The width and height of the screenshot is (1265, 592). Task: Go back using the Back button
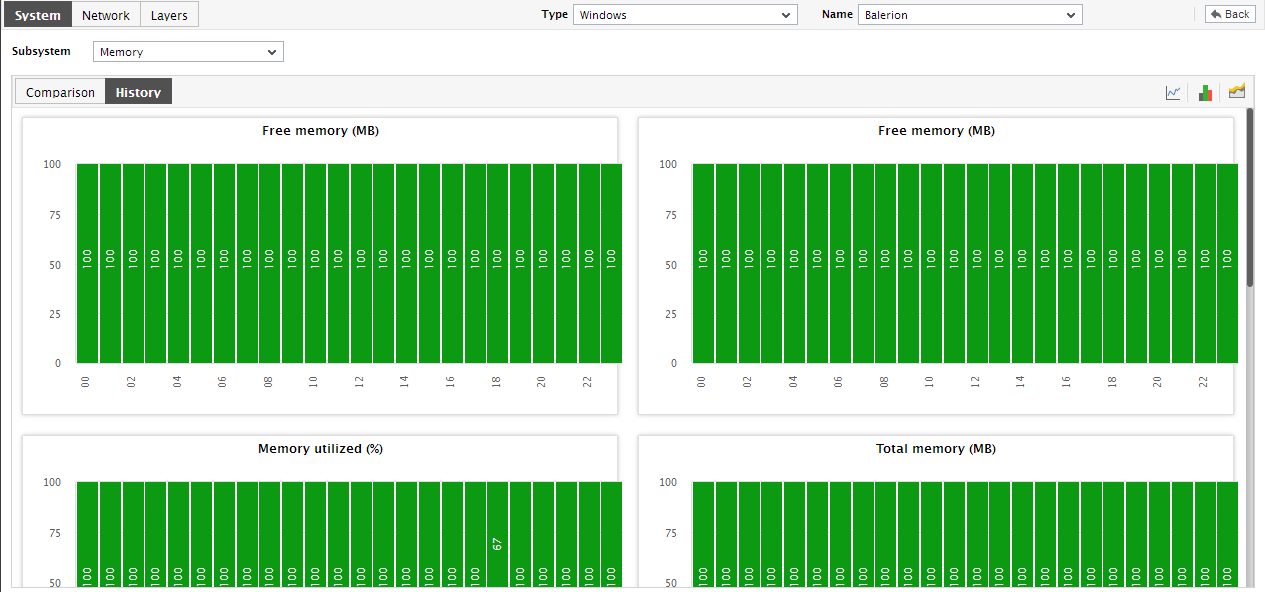1230,14
